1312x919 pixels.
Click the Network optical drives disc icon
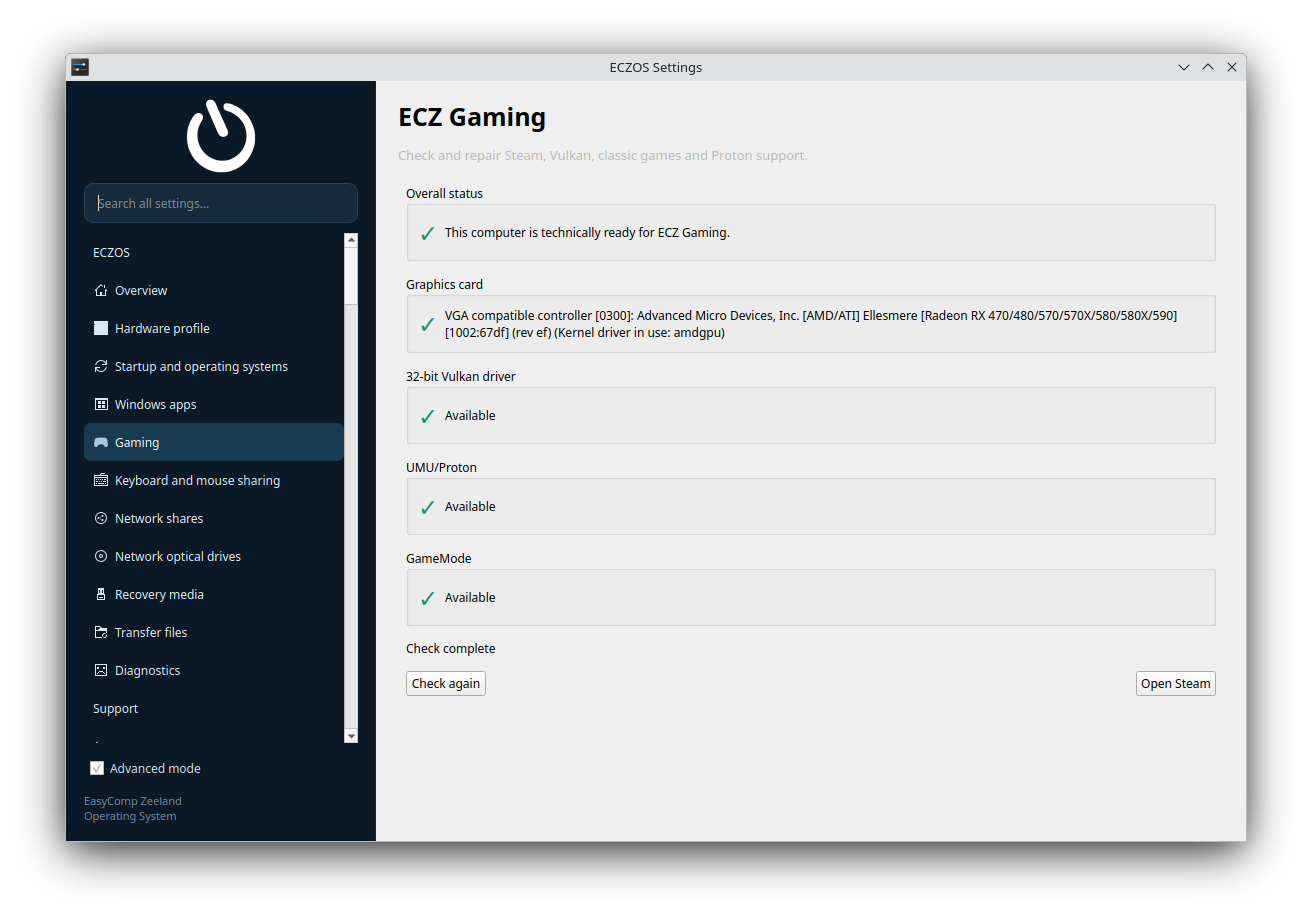100,557
